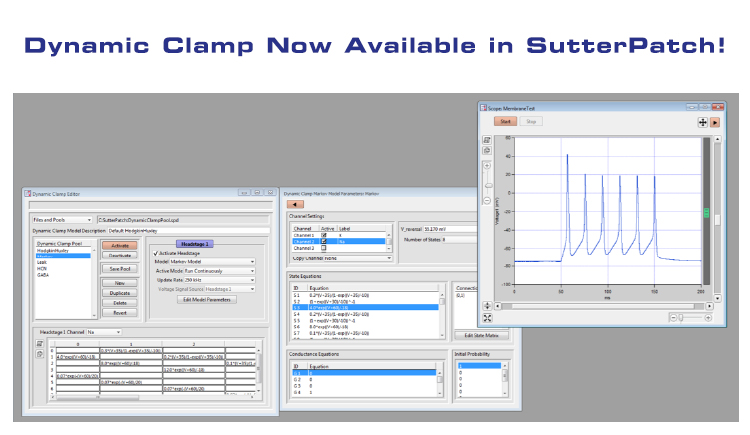The image size is (750, 435).
Task: Click the Scope window title icon
Action: coord(483,108)
